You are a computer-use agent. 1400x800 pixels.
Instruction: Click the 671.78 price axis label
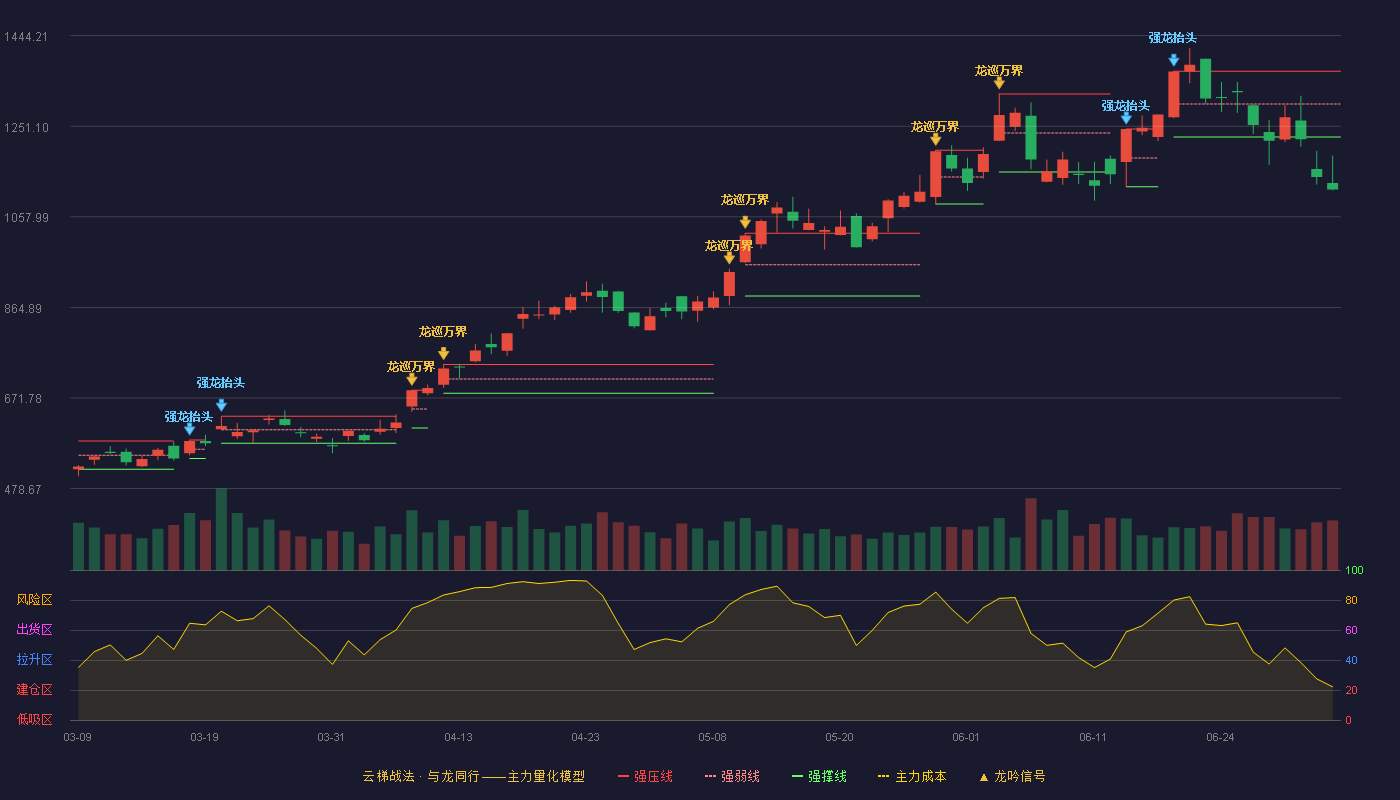click(25, 399)
